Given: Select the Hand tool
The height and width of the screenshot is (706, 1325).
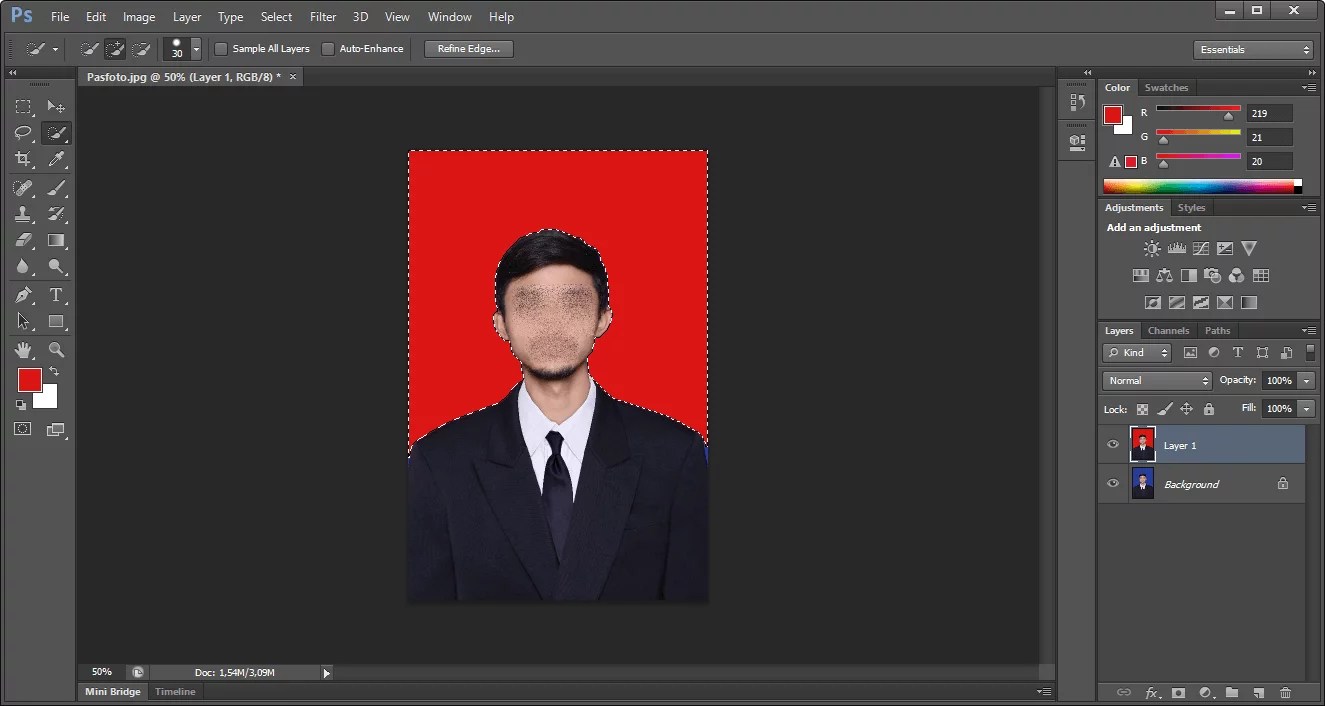Looking at the screenshot, I should pos(23,350).
